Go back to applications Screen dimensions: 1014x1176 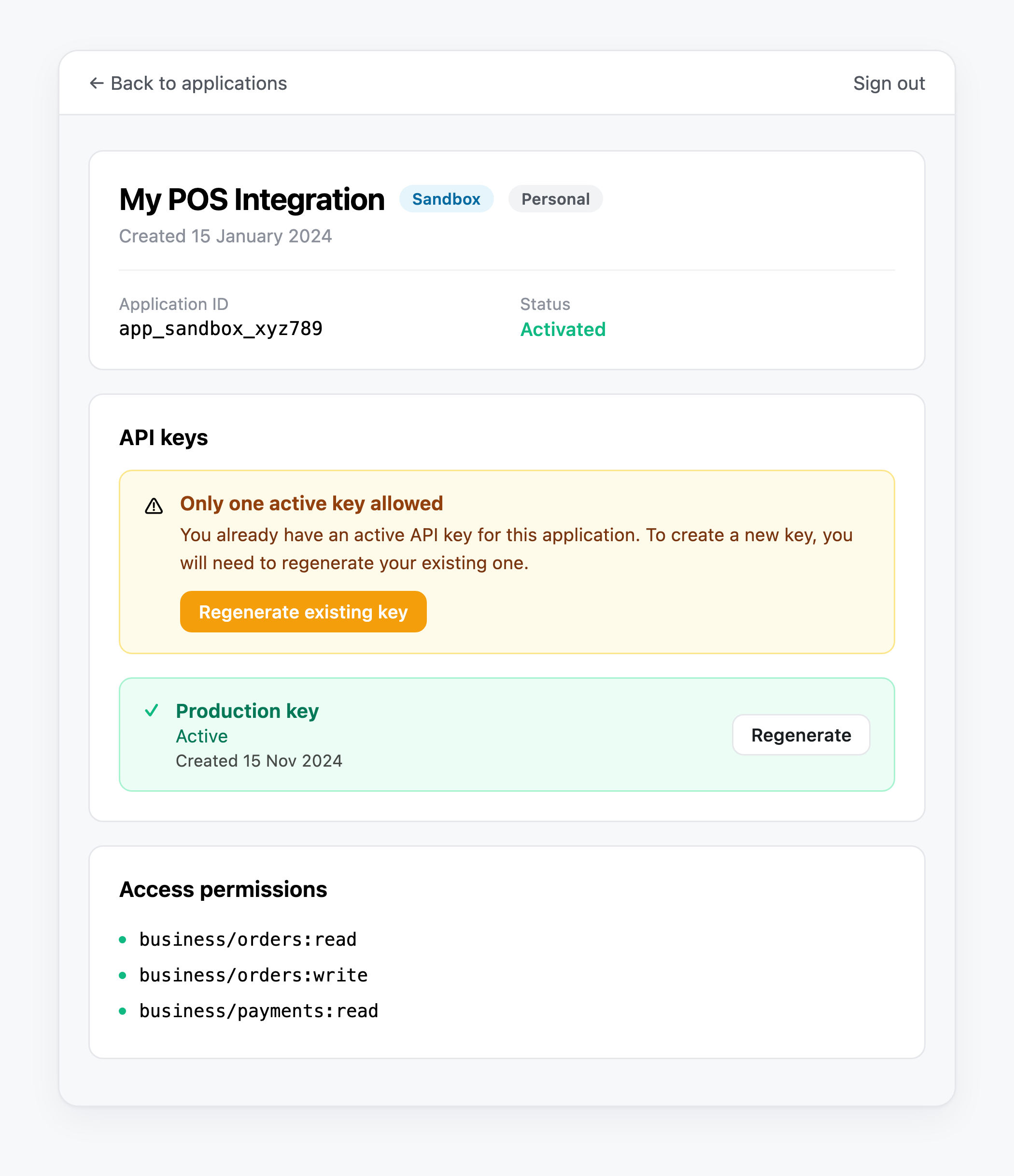tap(188, 84)
